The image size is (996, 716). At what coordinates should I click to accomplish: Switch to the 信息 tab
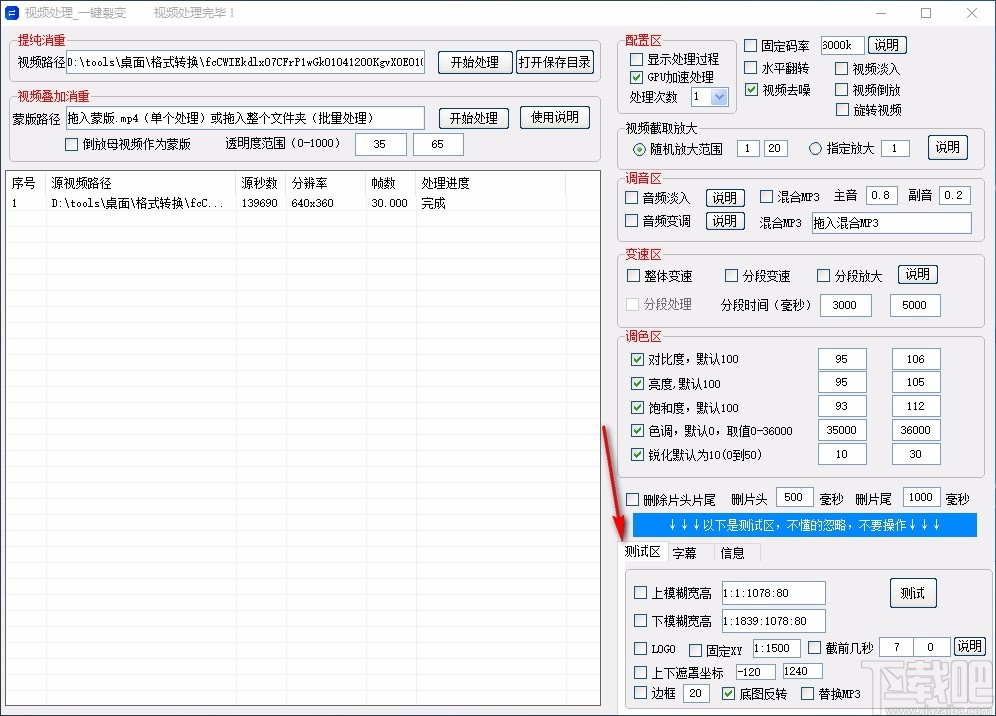[733, 552]
